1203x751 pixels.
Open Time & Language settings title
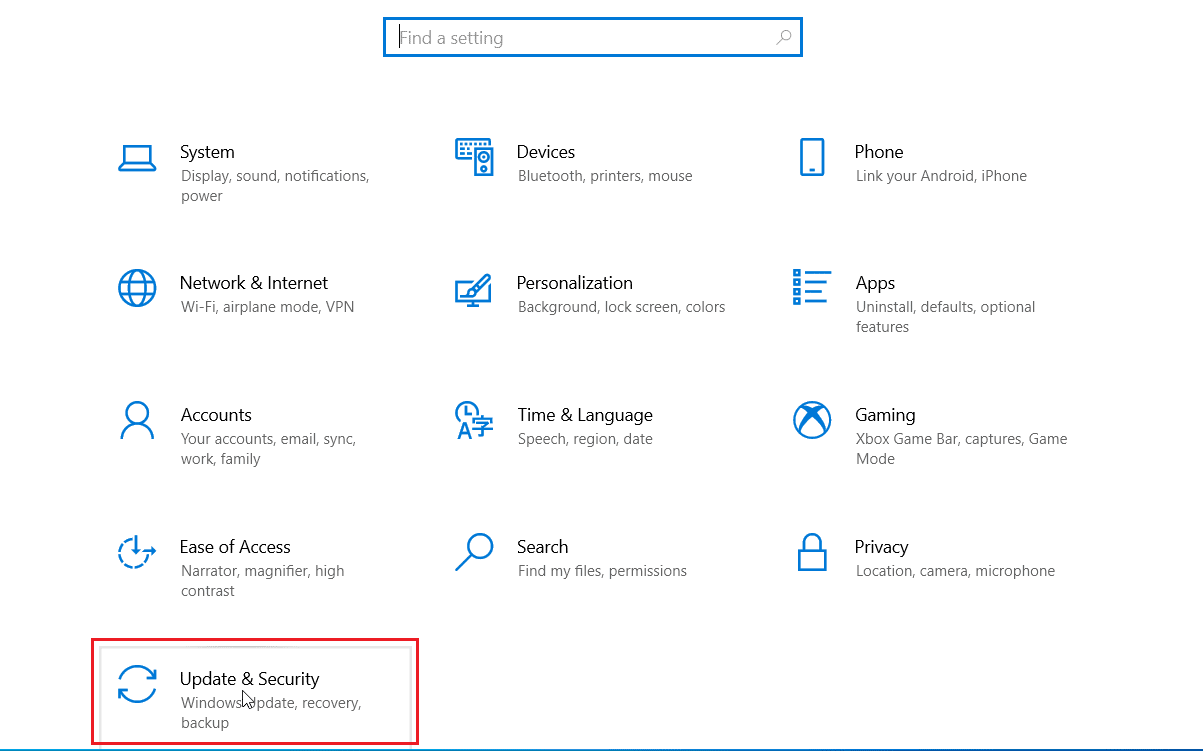585,415
